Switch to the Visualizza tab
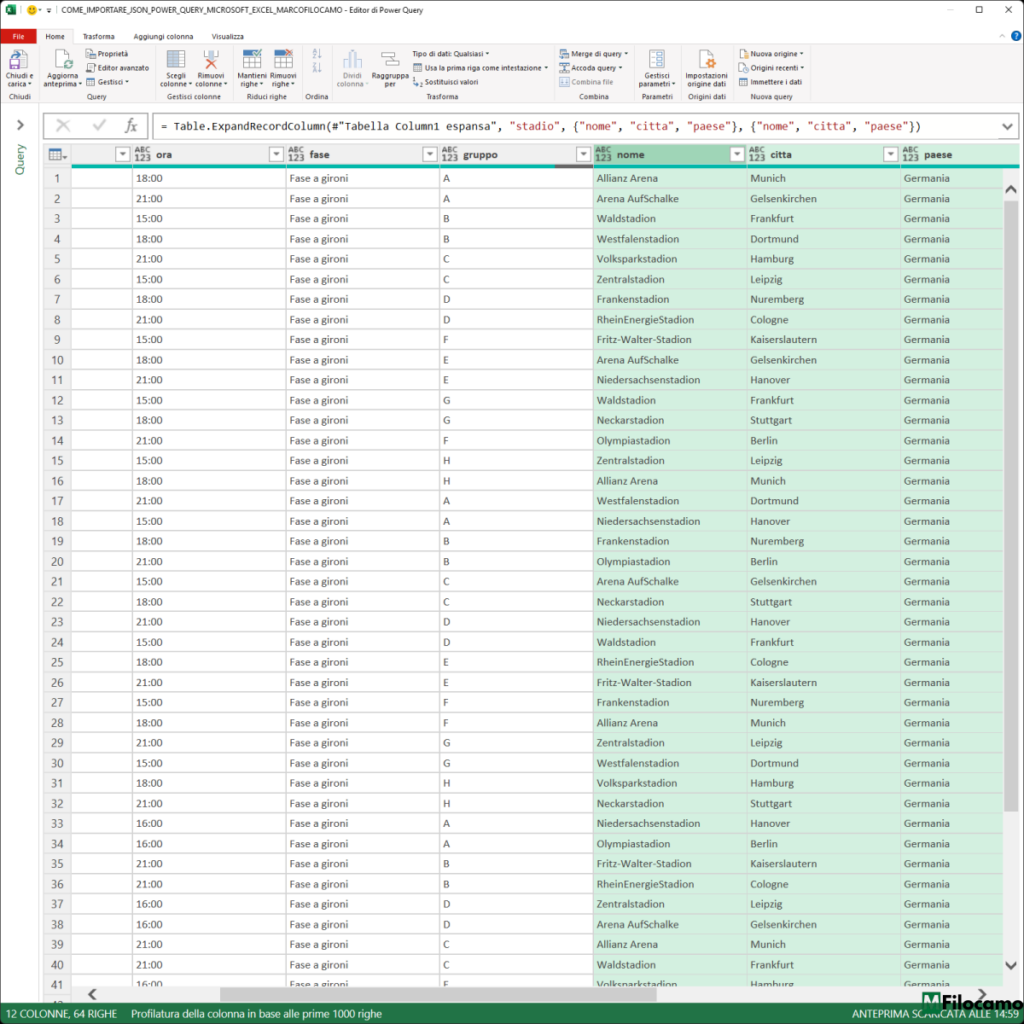 (227, 37)
